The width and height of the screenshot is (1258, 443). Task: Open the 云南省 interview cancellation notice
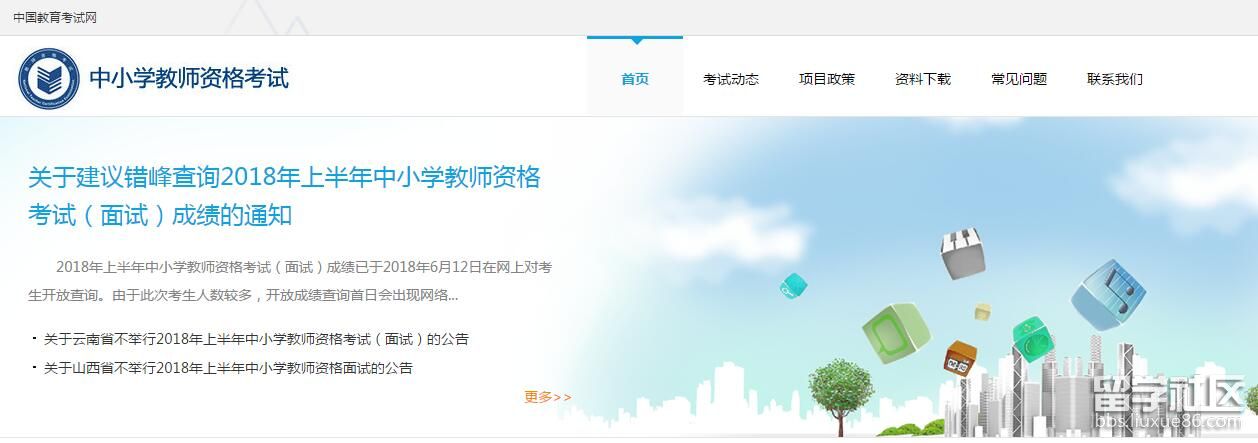256,339
